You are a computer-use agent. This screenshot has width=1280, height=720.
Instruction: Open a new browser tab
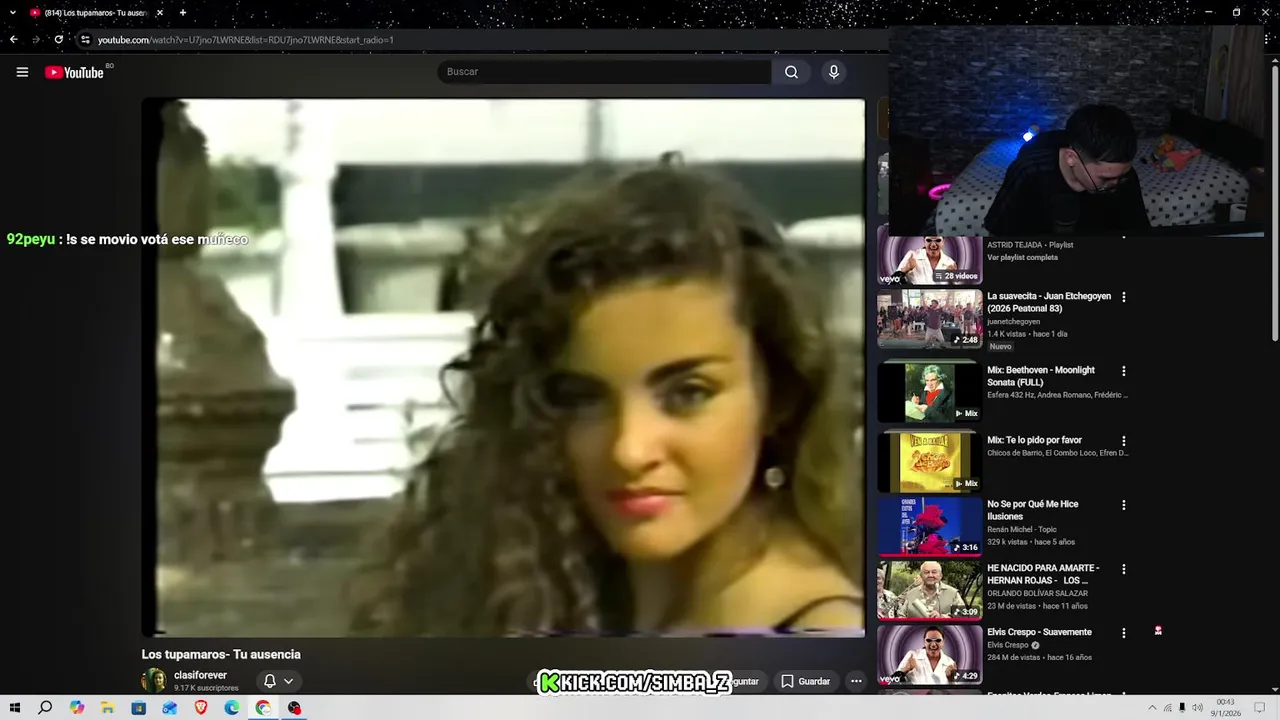(183, 13)
